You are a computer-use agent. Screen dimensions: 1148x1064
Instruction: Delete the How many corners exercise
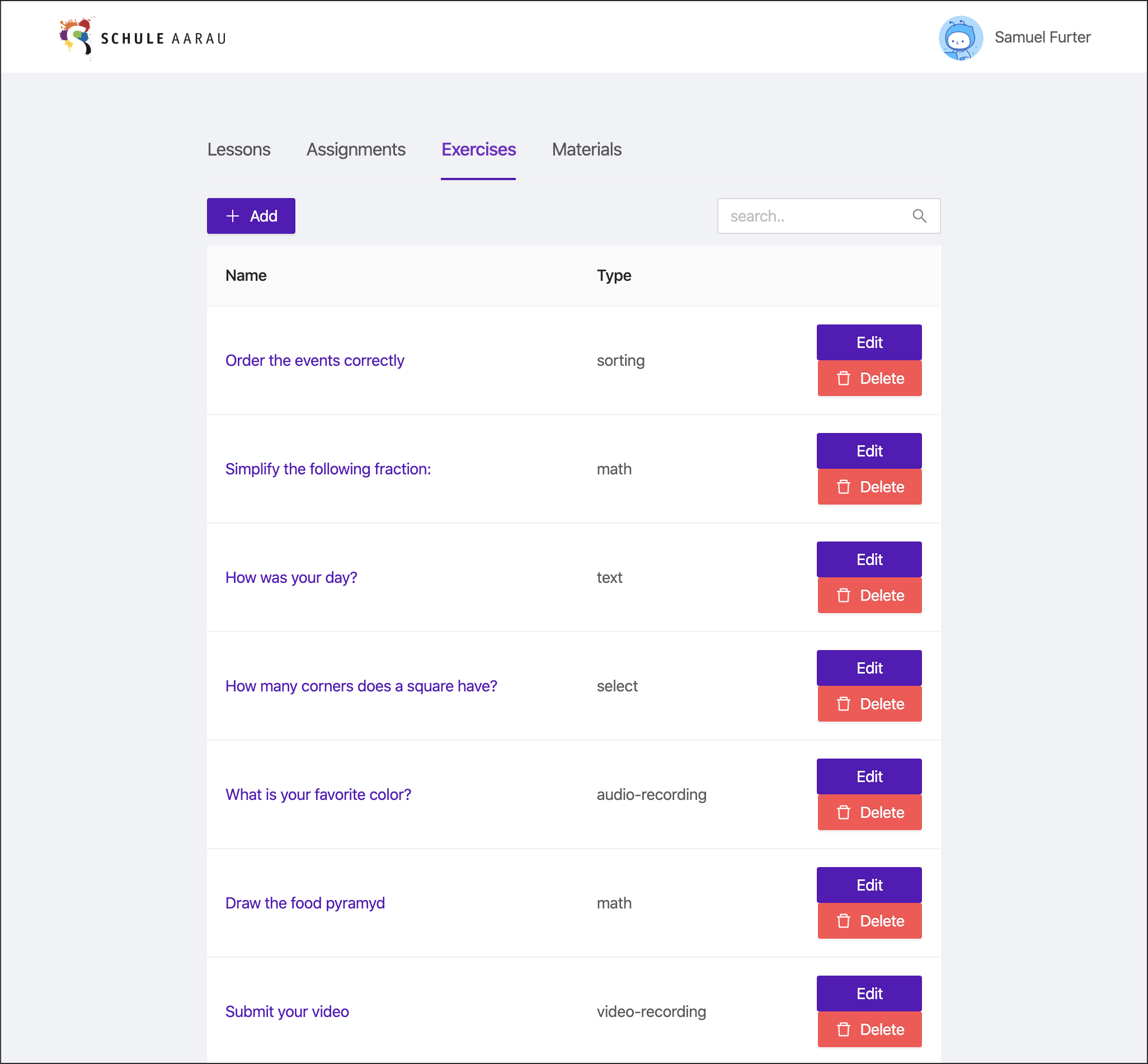[x=869, y=704]
